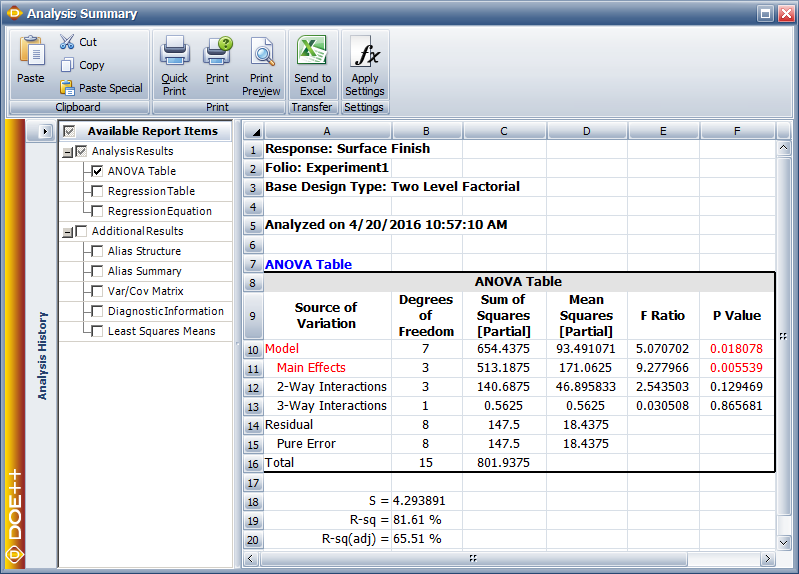Click the vertical scrollbar's up arrow

click(783, 148)
